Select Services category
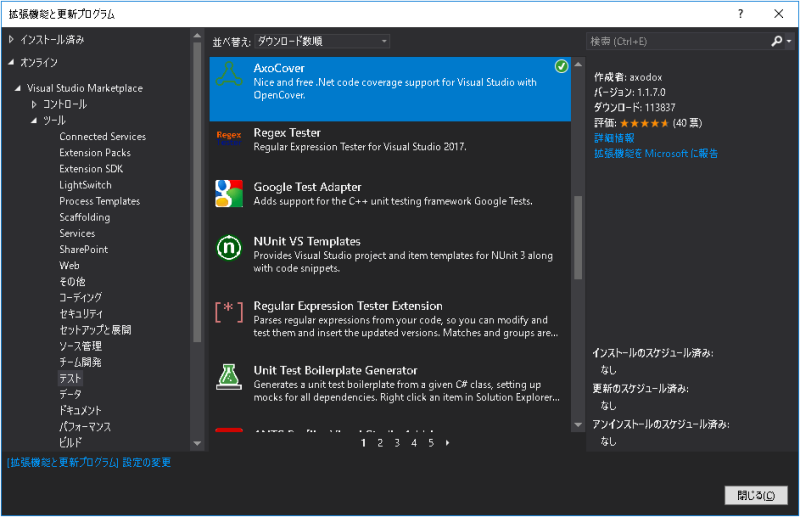The height and width of the screenshot is (517, 800). [x=77, y=233]
